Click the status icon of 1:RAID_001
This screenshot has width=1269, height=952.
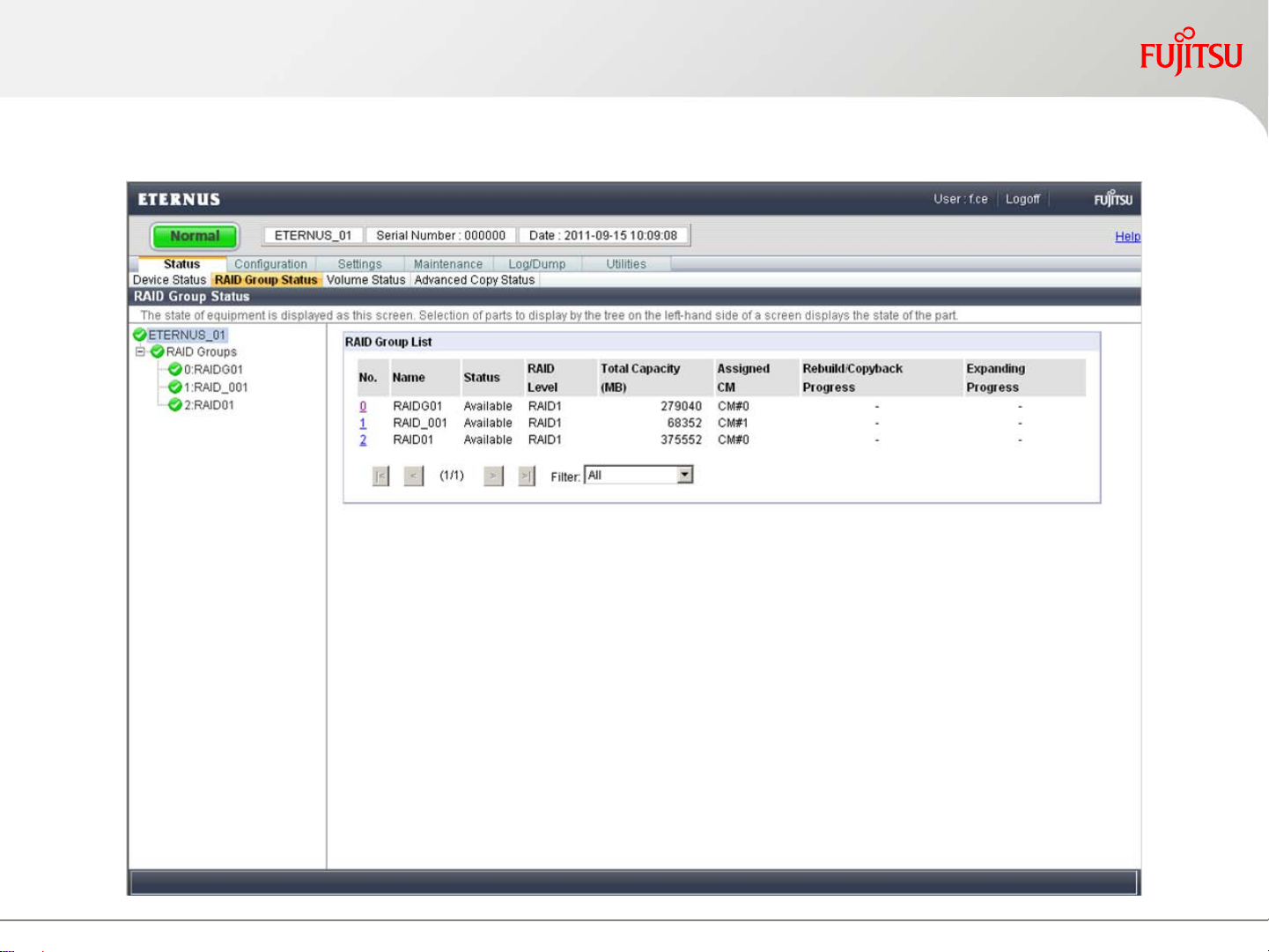pyautogui.click(x=174, y=387)
